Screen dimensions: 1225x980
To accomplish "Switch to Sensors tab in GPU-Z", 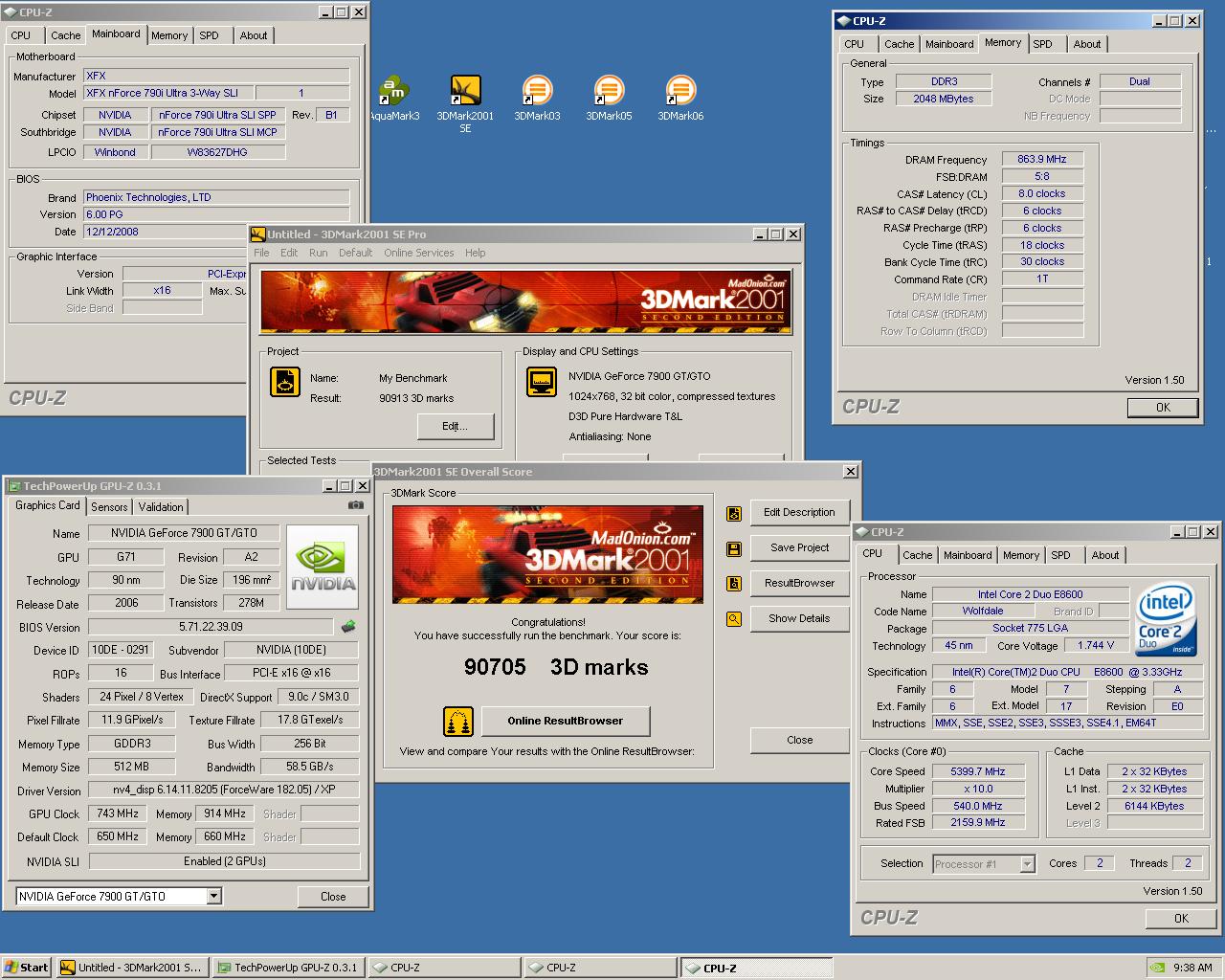I will point(109,507).
